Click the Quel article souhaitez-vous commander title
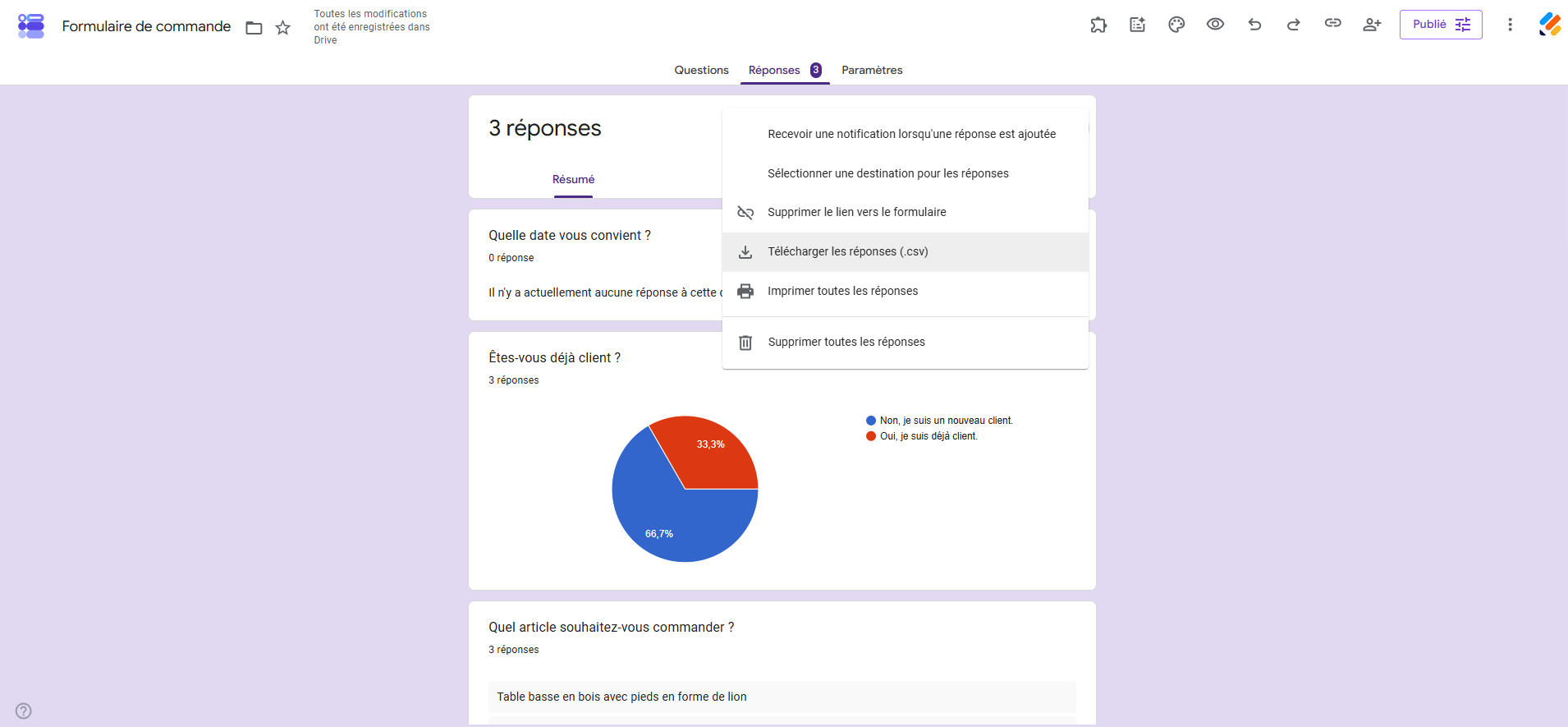 (611, 628)
